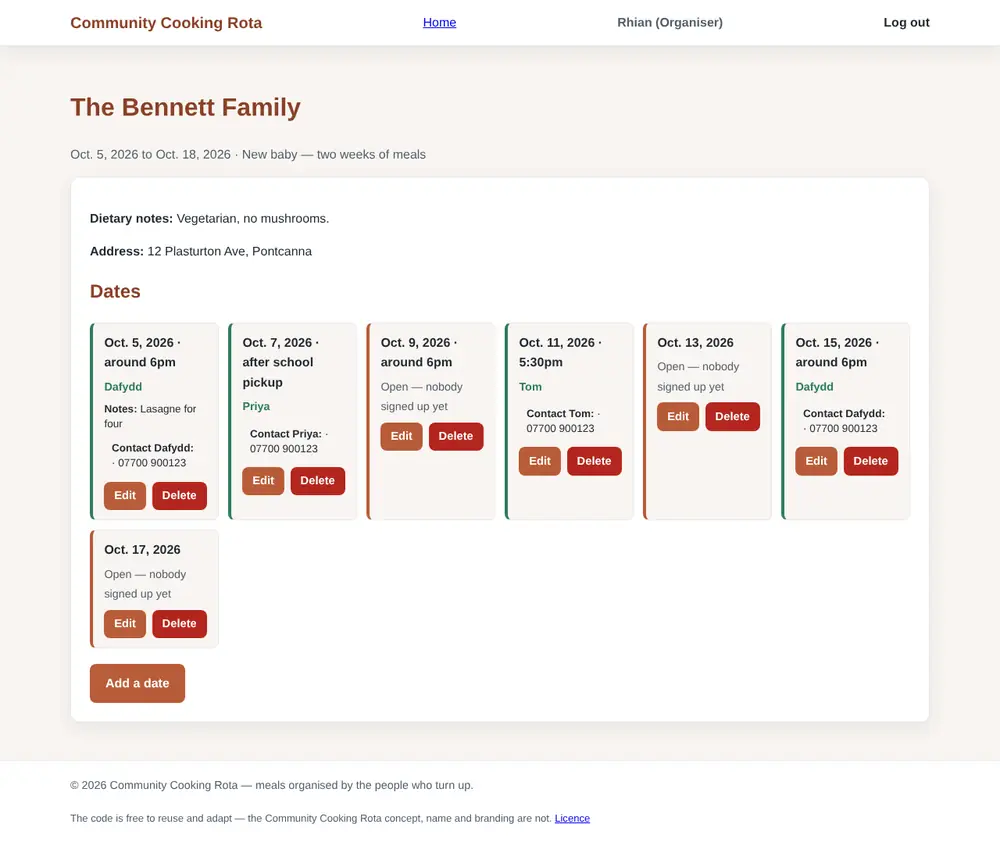This screenshot has height=842, width=1000.
Task: Click the Dafydd name on Oct. 15 card
Action: coord(814,387)
